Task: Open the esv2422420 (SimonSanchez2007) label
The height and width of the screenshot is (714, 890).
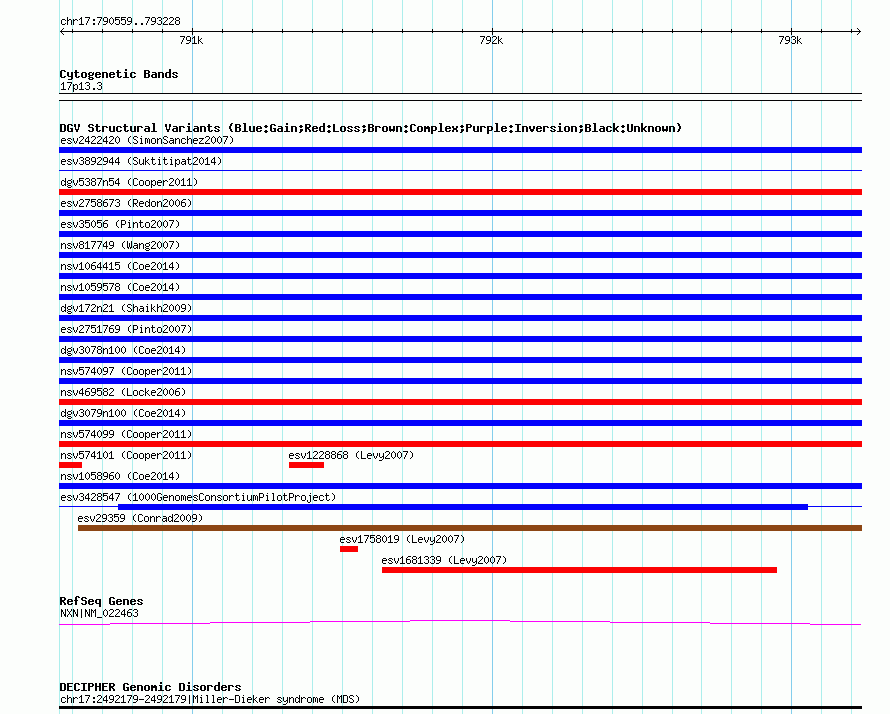Action: pyautogui.click(x=147, y=140)
